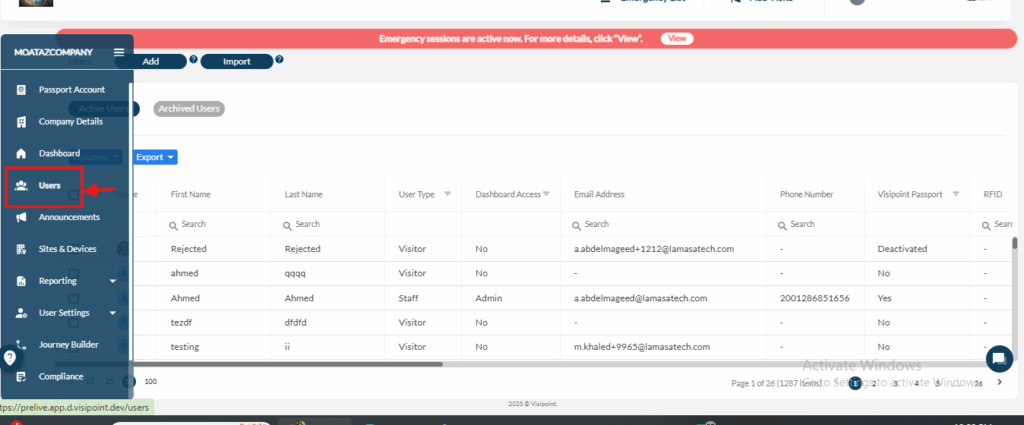Switch to the Archived Users tab
This screenshot has height=425, width=1024.
[189, 108]
